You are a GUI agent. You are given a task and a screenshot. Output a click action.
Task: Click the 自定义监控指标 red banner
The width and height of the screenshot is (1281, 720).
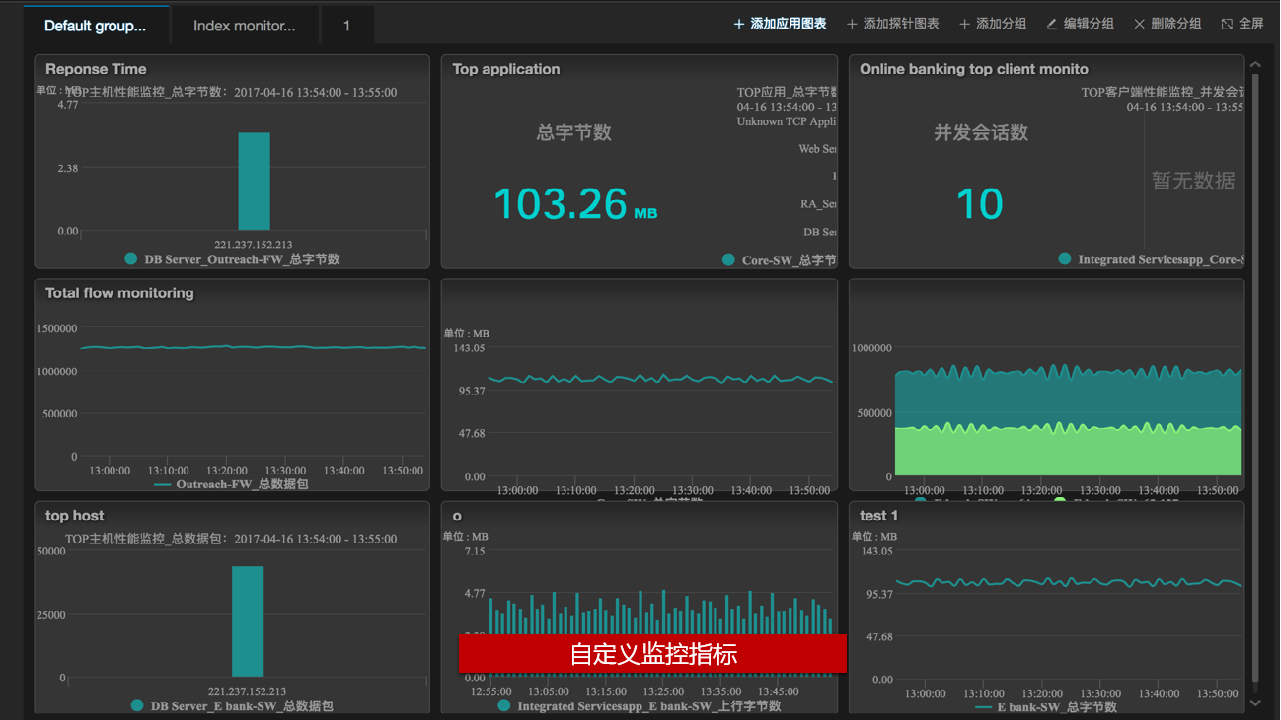653,654
